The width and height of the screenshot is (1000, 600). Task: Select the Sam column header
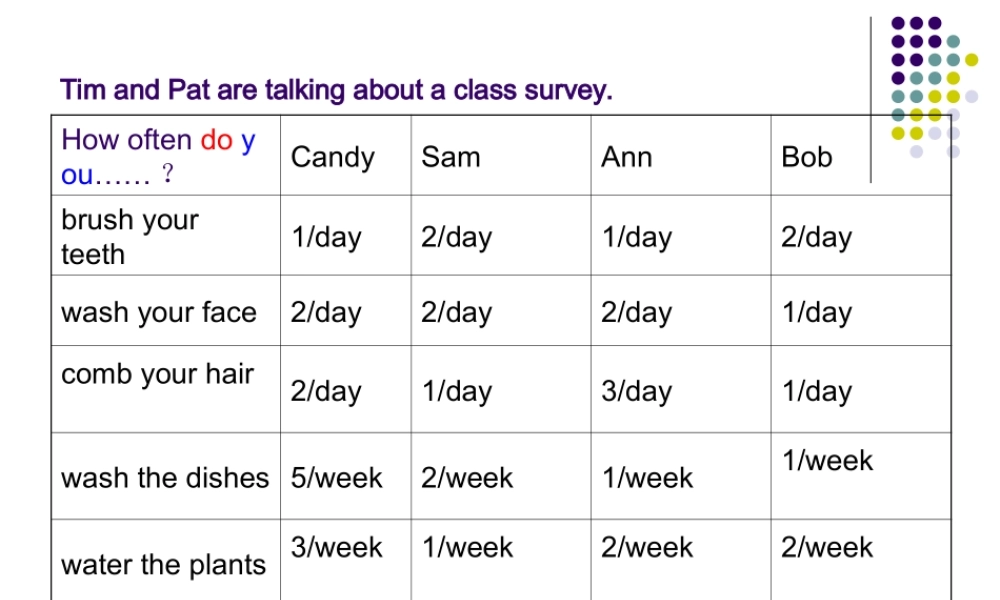[451, 157]
